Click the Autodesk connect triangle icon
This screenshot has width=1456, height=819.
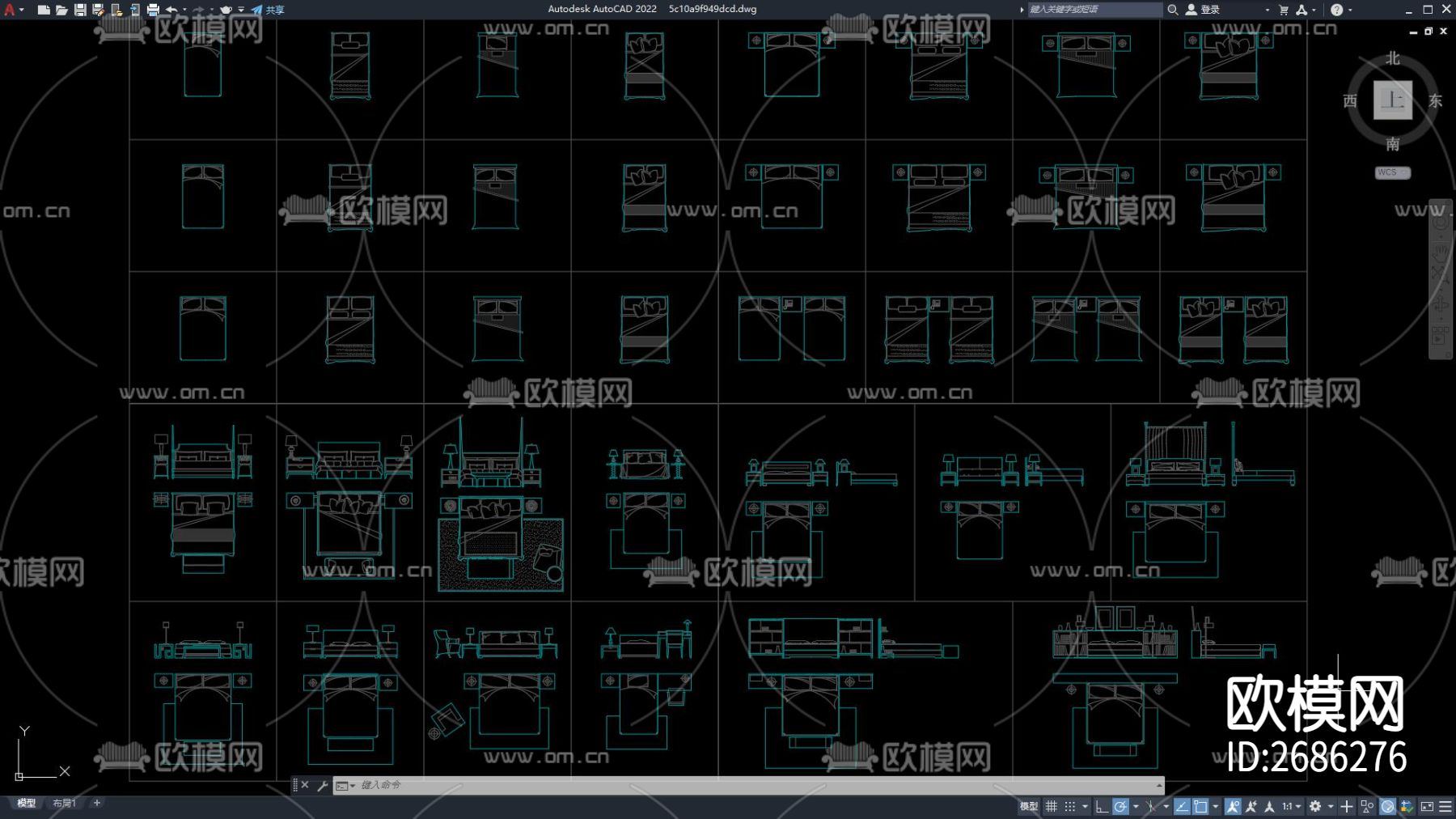pos(1302,10)
